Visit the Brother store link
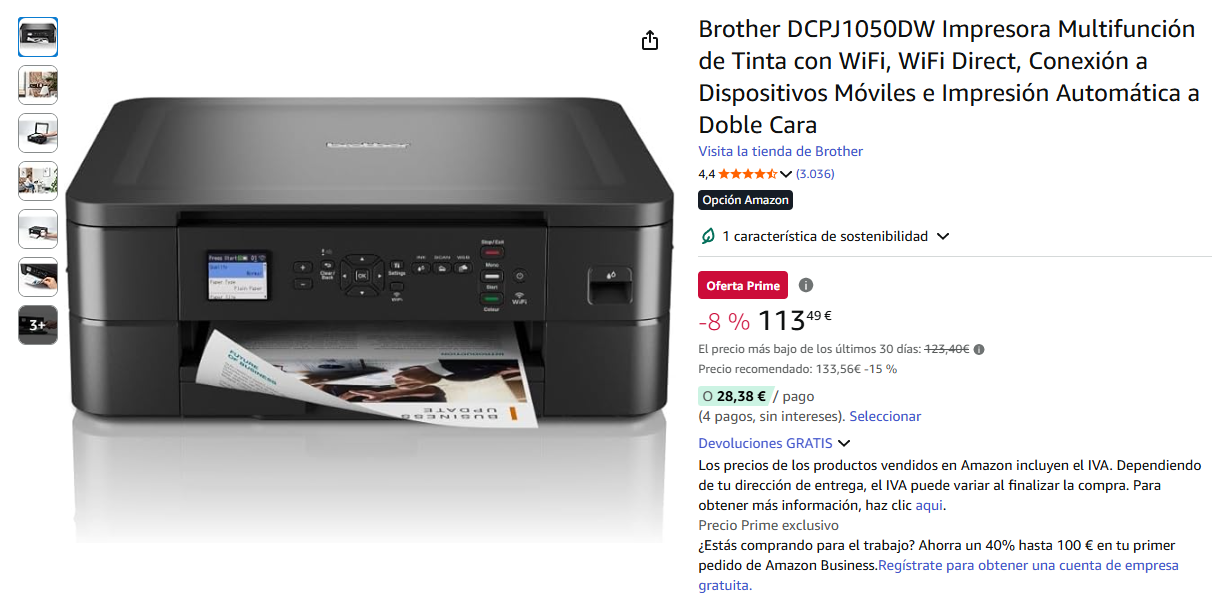 pos(780,151)
